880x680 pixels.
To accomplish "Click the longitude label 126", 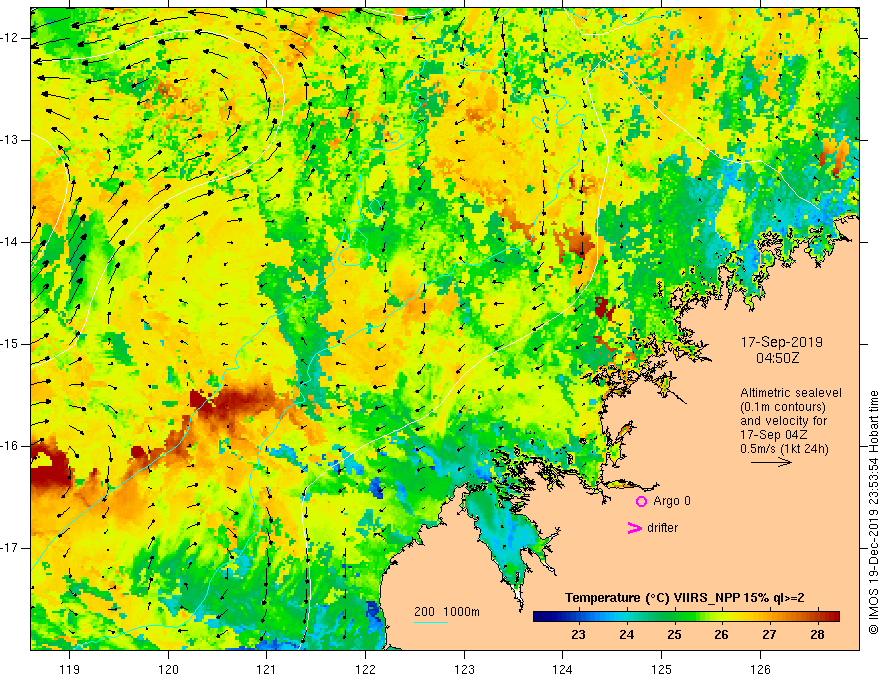I will tap(760, 669).
